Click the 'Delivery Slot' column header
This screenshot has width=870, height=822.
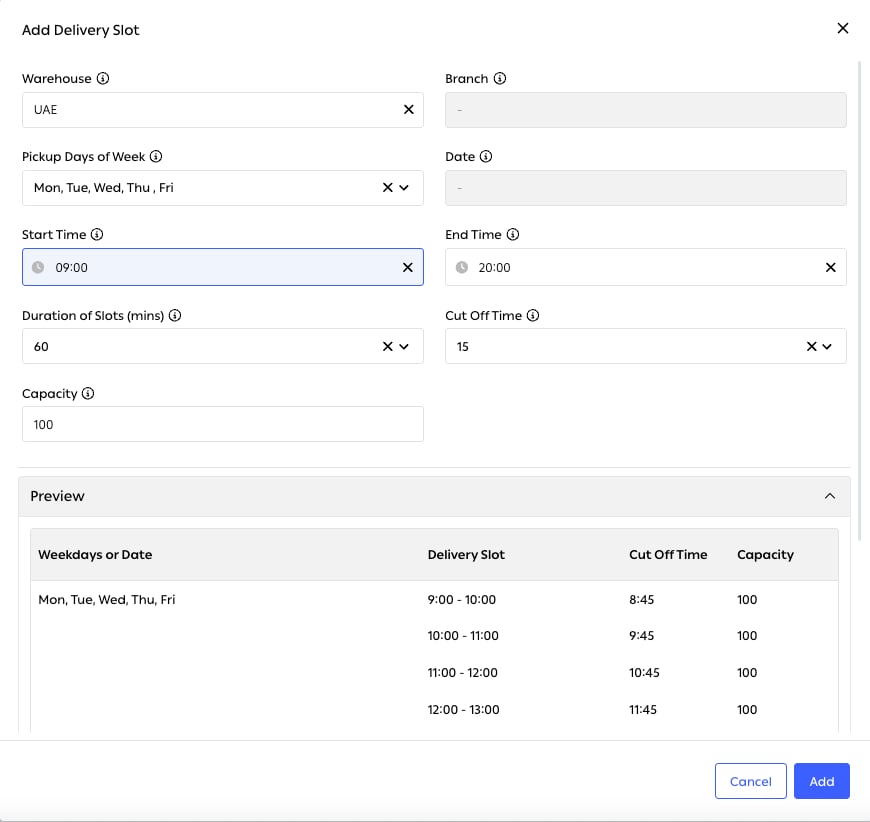pyautogui.click(x=466, y=554)
